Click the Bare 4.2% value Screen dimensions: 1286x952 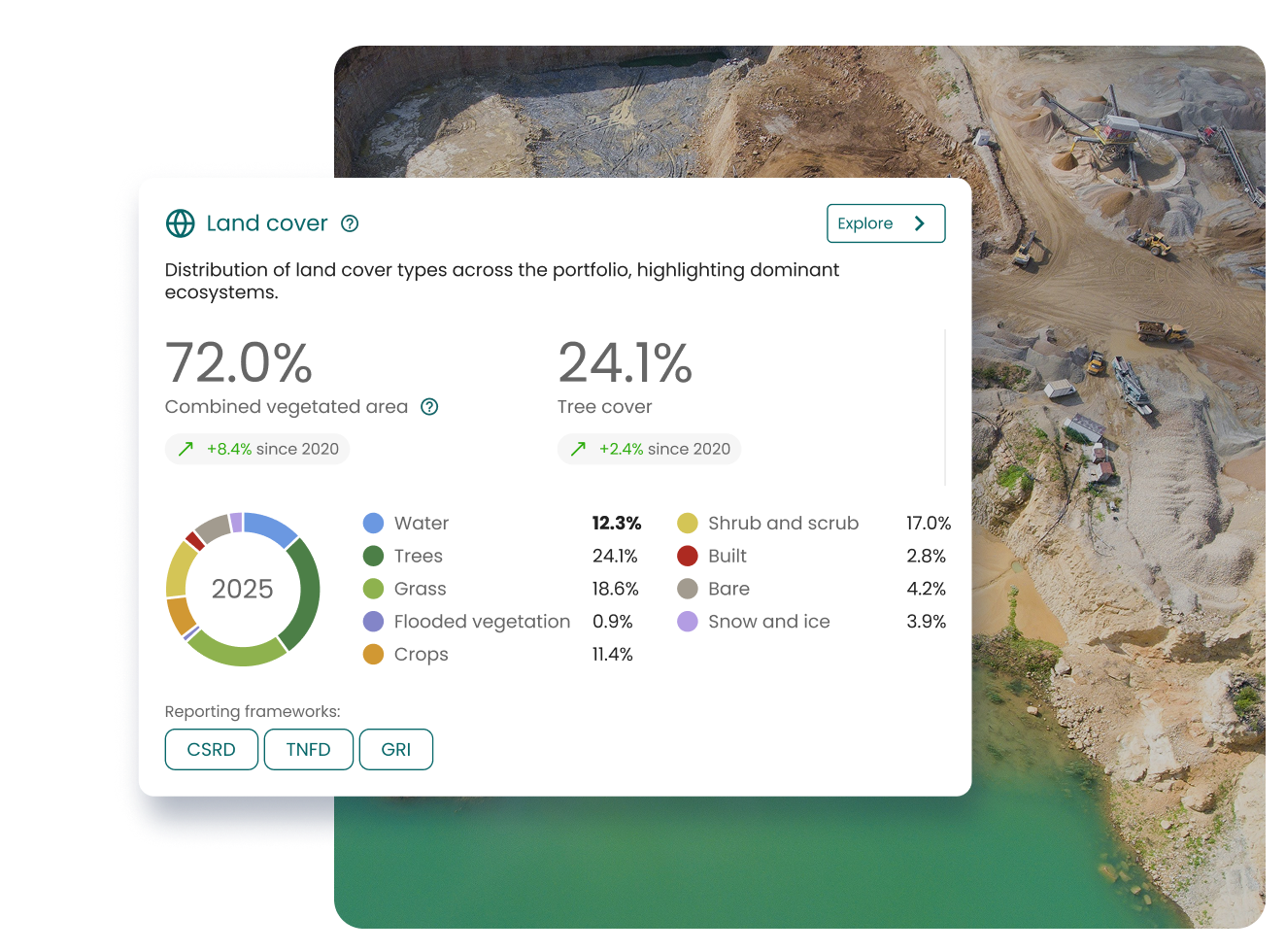[x=927, y=589]
